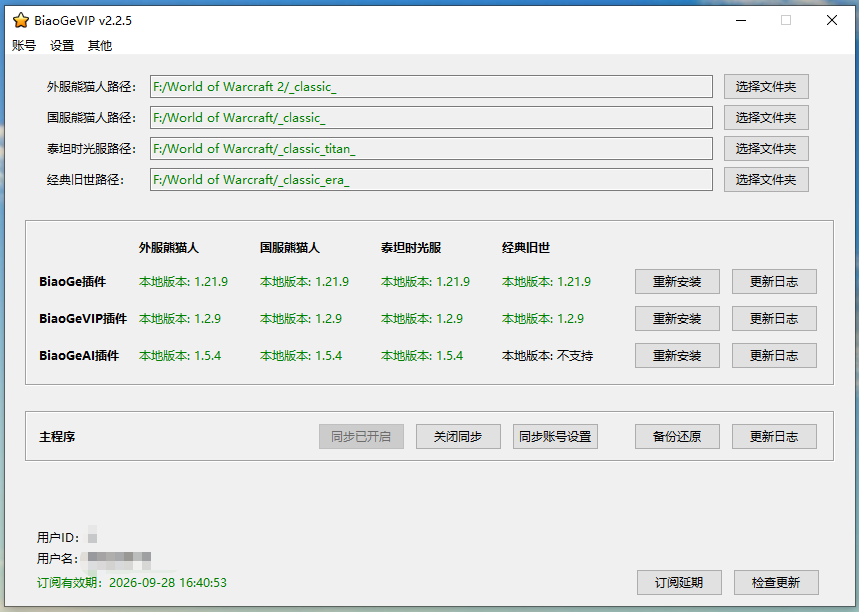Click 订阅延期 to extend subscription
Screen dimensions: 859x612
coord(679,583)
